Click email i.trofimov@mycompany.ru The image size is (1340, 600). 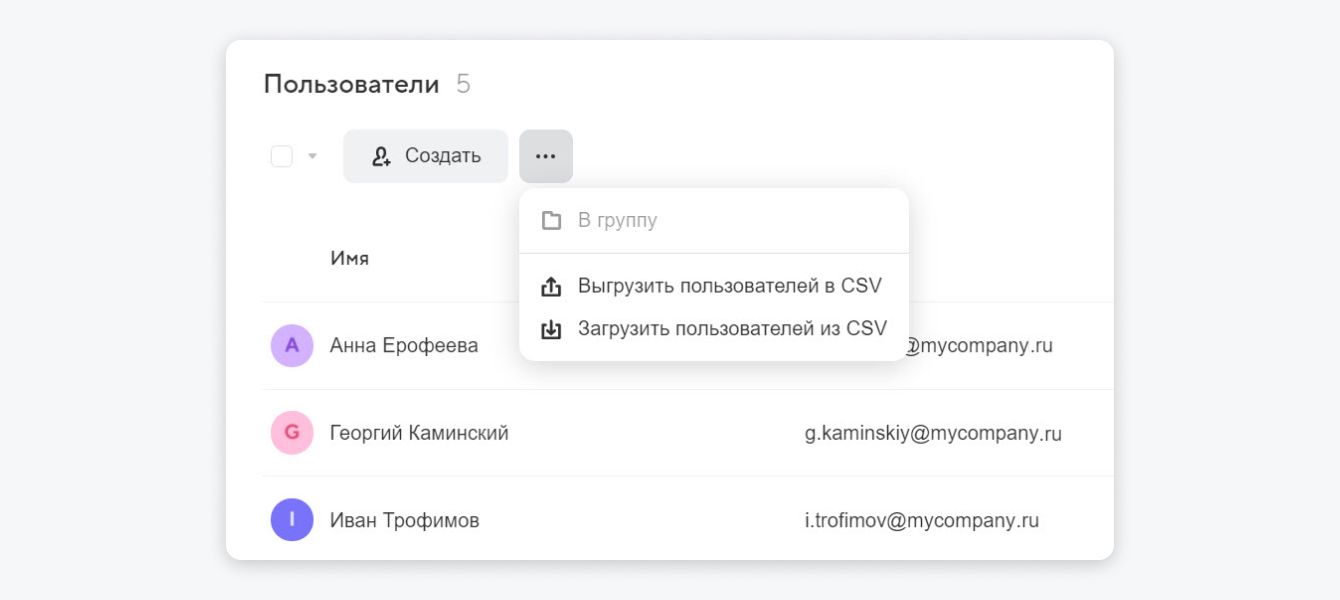[x=921, y=521]
